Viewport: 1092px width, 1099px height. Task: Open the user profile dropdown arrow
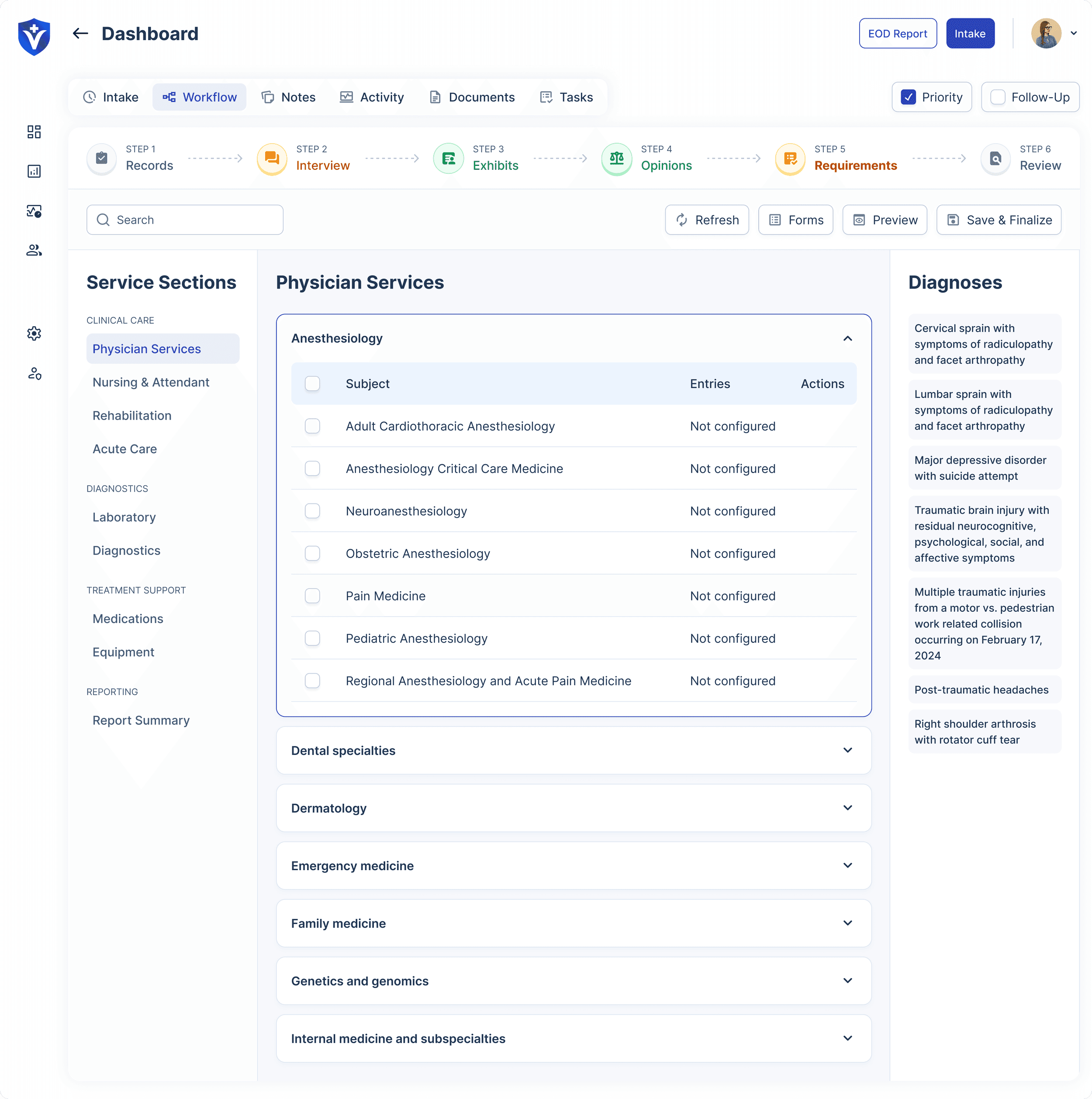click(1074, 34)
